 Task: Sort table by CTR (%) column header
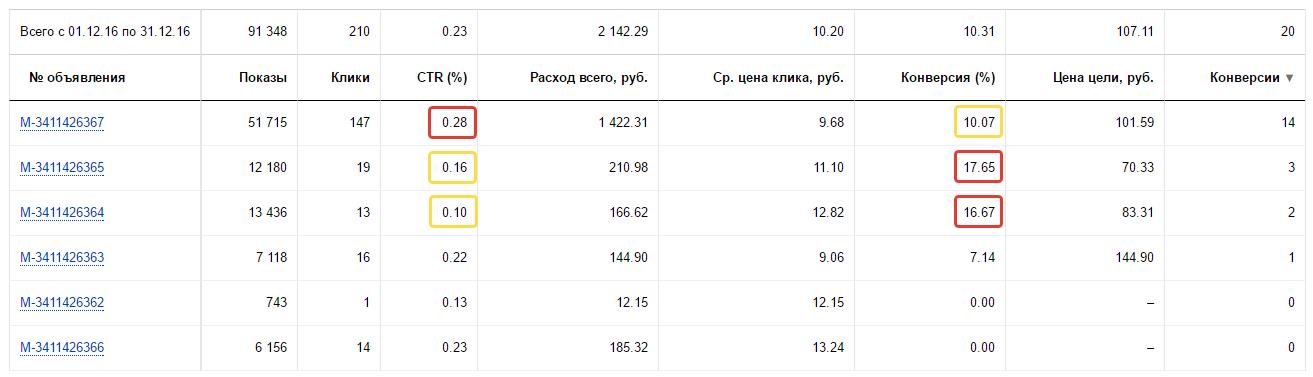(x=441, y=77)
